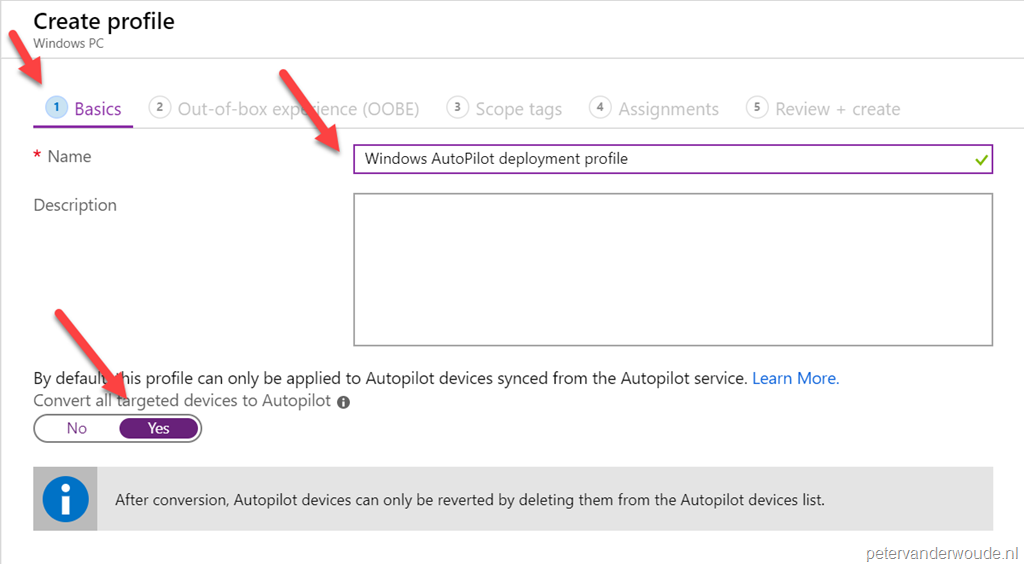Viewport: 1024px width, 564px height.
Task: Click the 'Windows PC' subtitle text
Action: click(x=69, y=44)
